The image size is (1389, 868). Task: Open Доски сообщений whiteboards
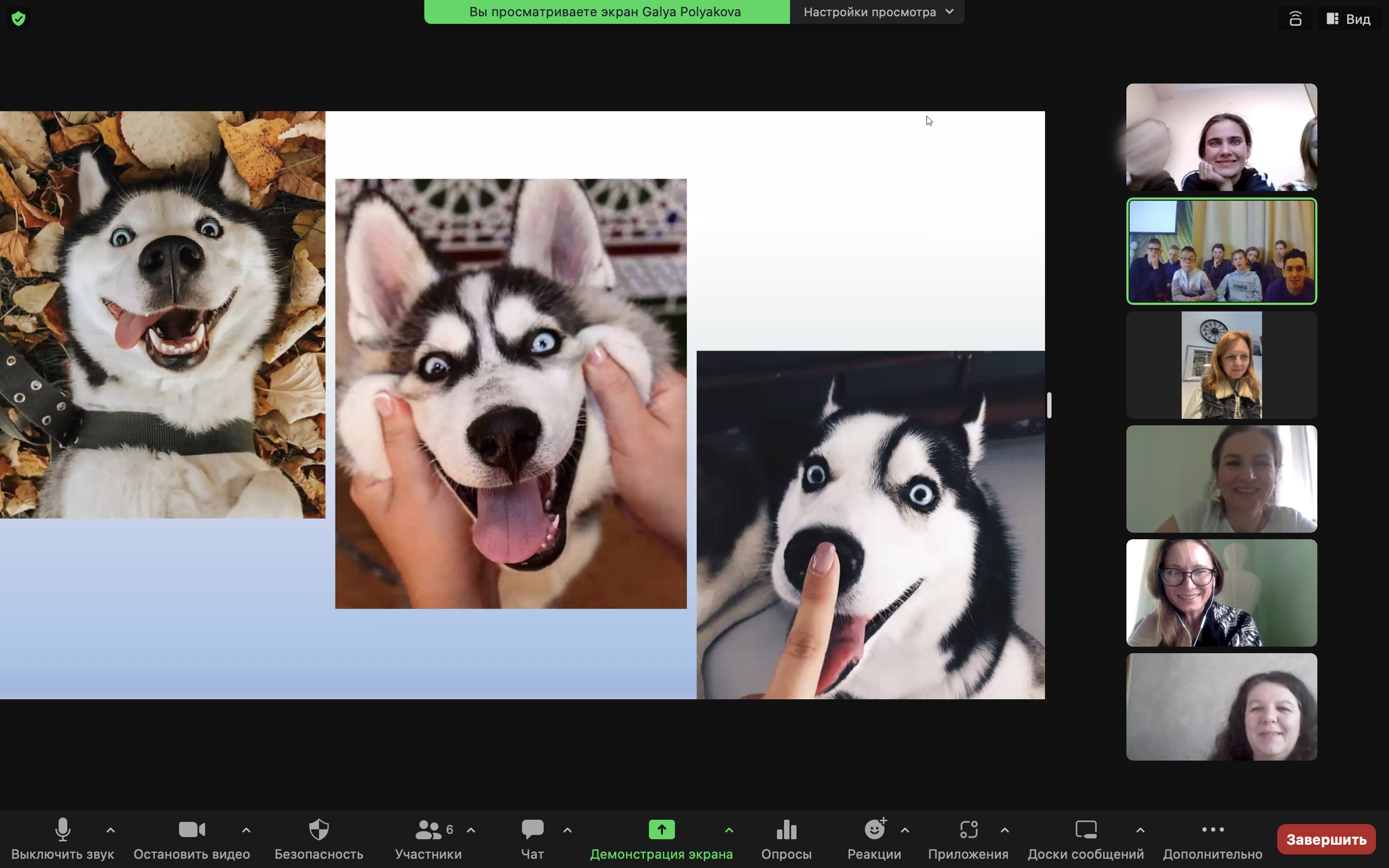coord(1086,839)
